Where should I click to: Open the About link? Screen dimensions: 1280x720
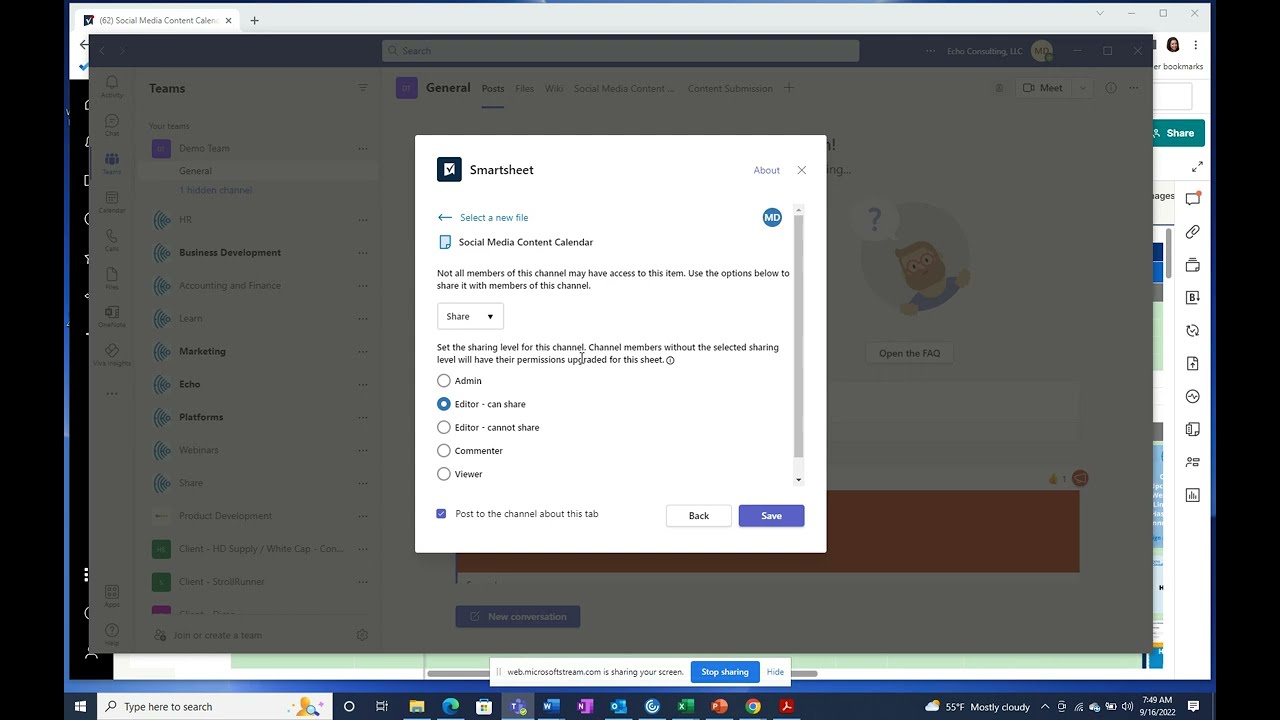[x=766, y=170]
